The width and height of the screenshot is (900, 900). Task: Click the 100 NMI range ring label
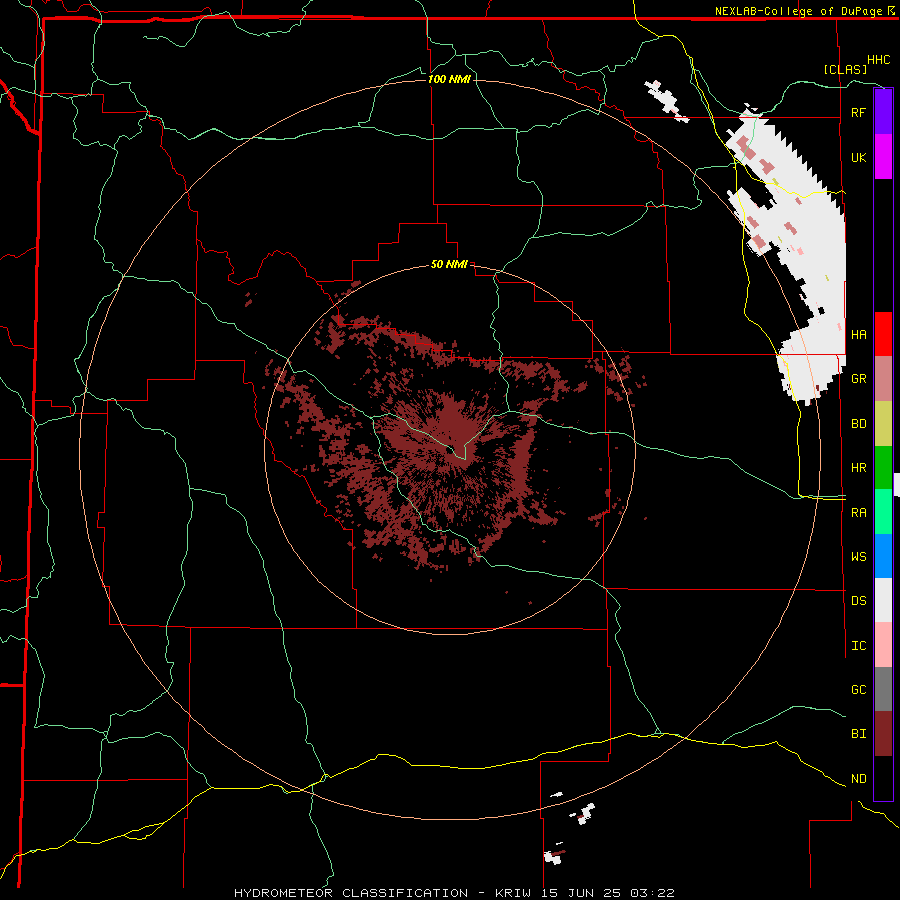[x=449, y=79]
